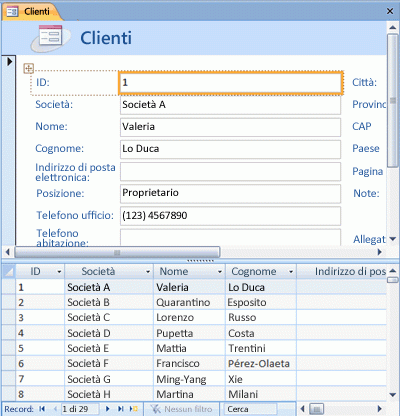Open the ID column dropdown arrow
Screen dimensions: 400x416
pos(59,272)
